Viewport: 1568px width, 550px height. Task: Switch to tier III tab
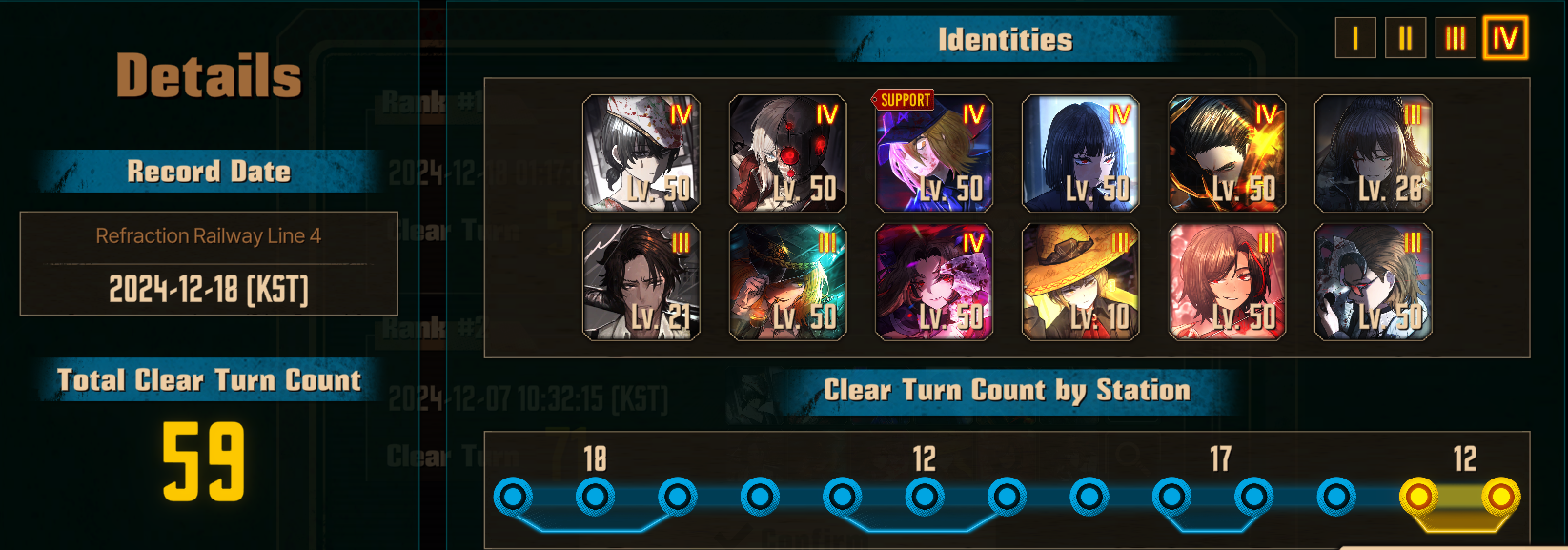(1456, 38)
